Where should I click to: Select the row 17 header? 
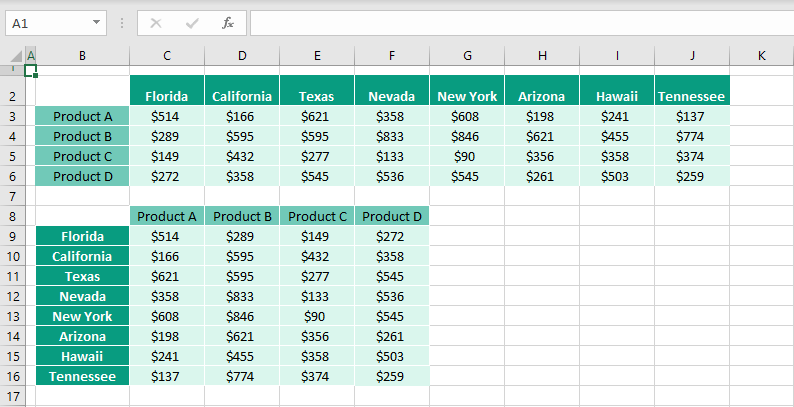point(15,396)
